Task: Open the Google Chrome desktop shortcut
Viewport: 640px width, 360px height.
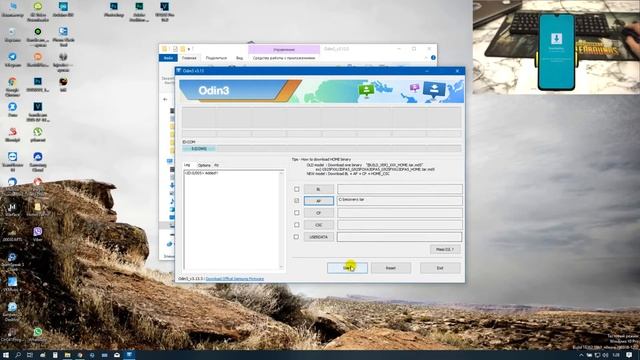Action: click(x=13, y=86)
